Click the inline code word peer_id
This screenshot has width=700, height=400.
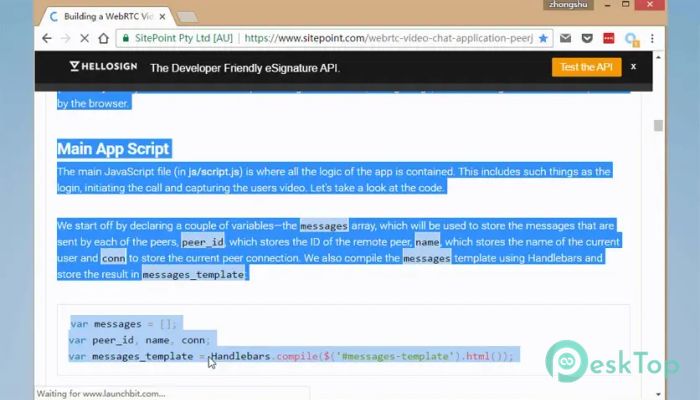click(203, 242)
